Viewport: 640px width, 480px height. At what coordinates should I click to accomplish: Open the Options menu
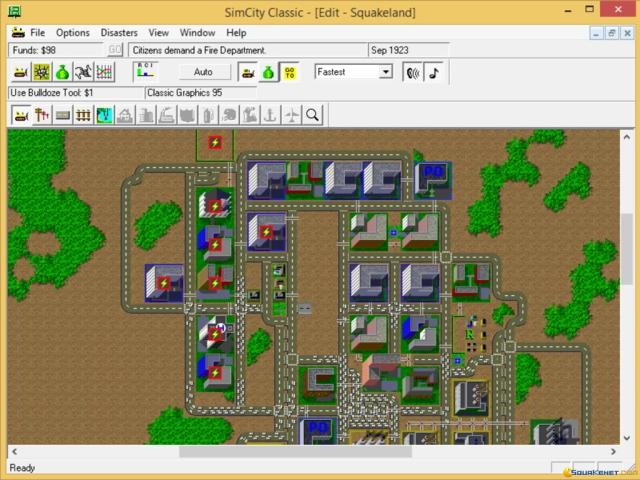click(73, 33)
